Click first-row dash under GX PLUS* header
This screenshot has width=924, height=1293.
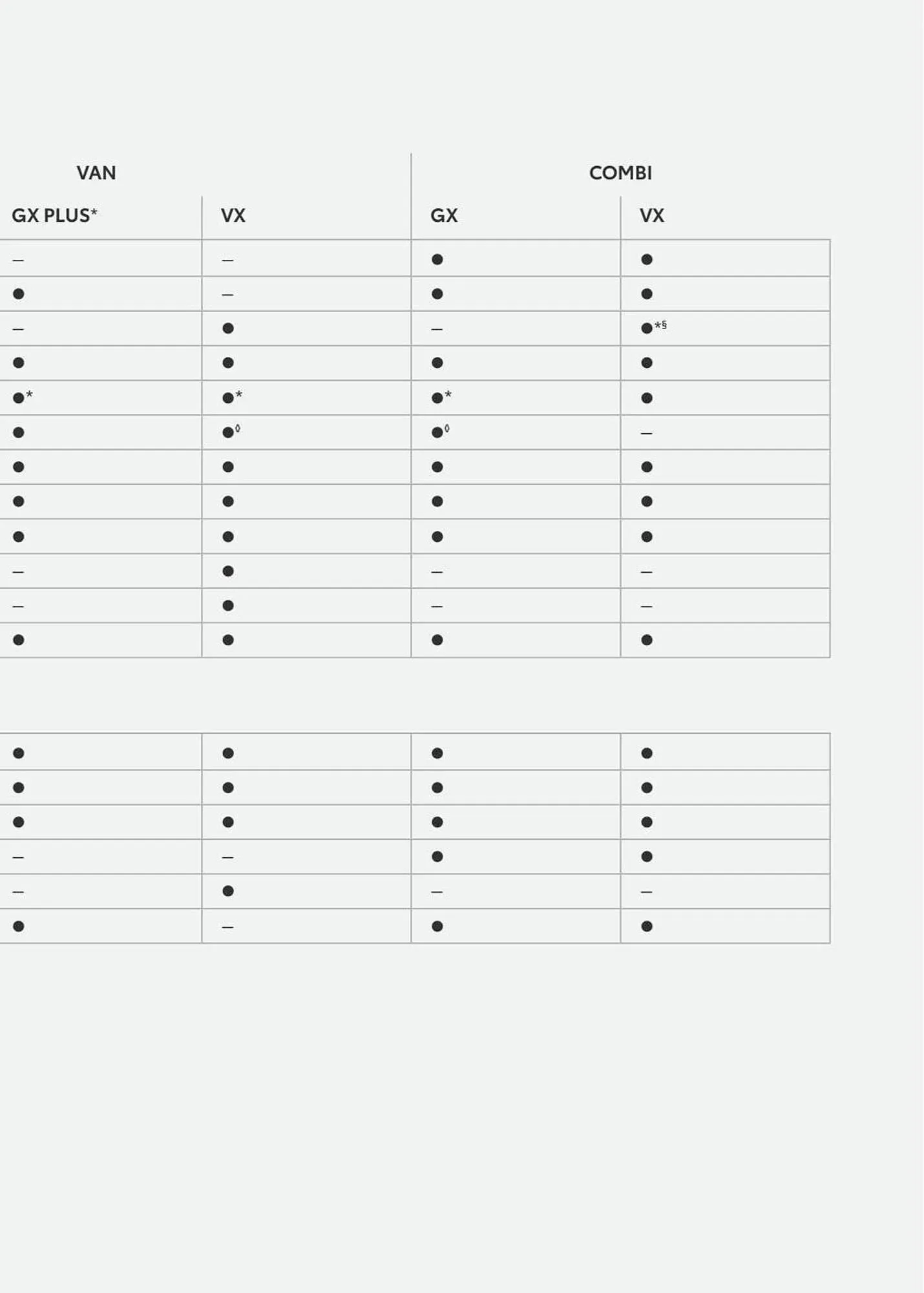click(18, 260)
